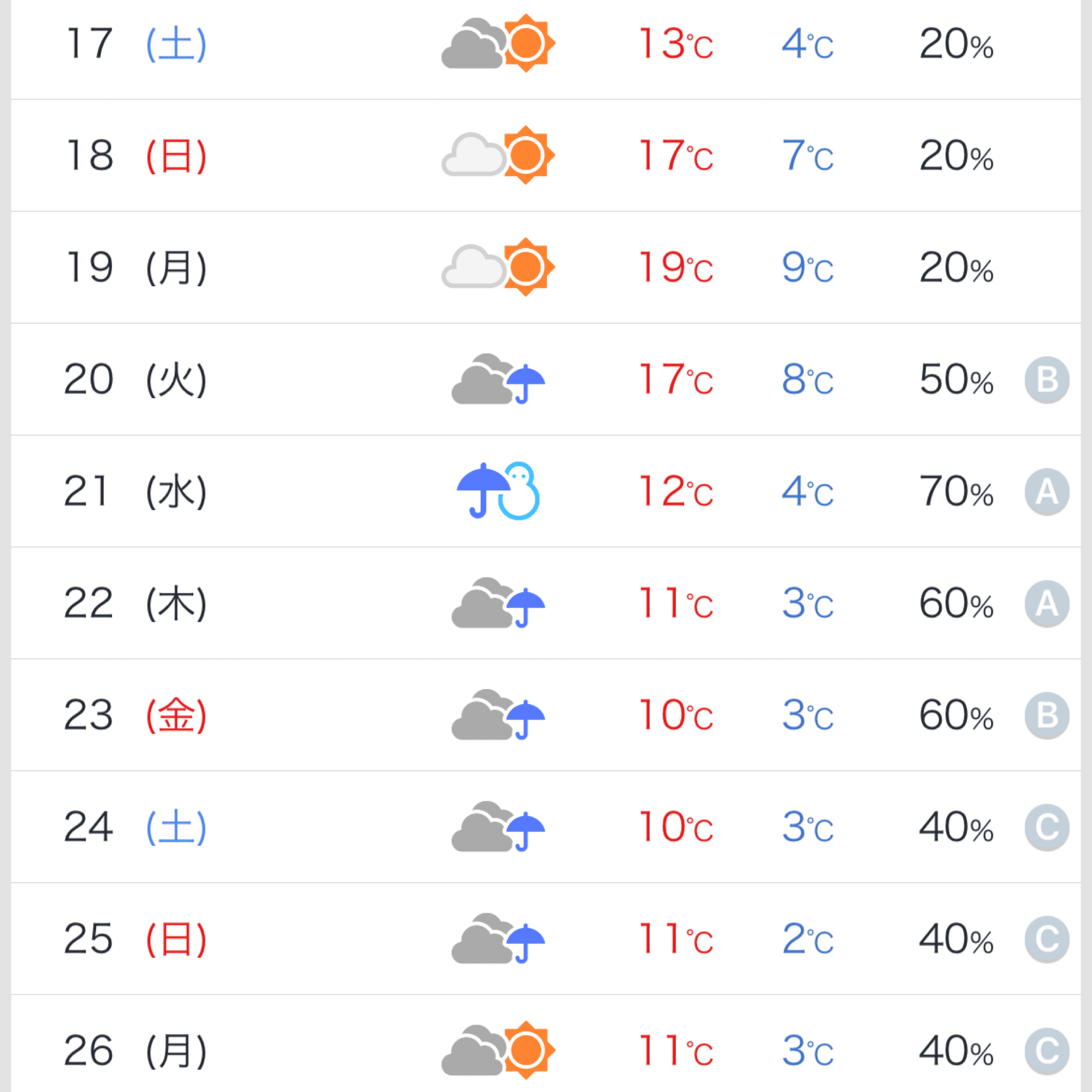Click the 70% rain probability on the 21st
1092x1092 pixels.
(956, 492)
